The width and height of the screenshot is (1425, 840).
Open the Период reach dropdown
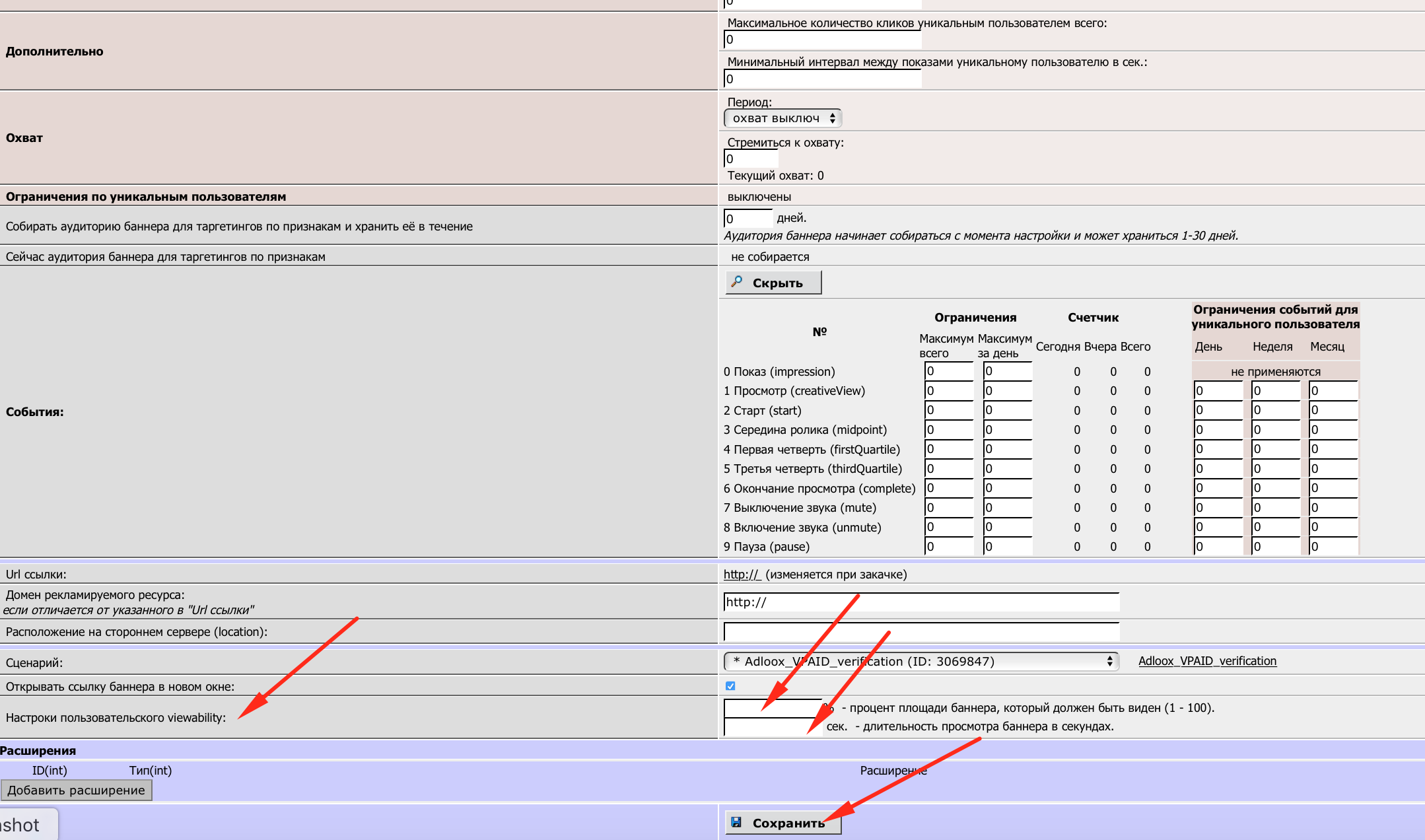[782, 118]
